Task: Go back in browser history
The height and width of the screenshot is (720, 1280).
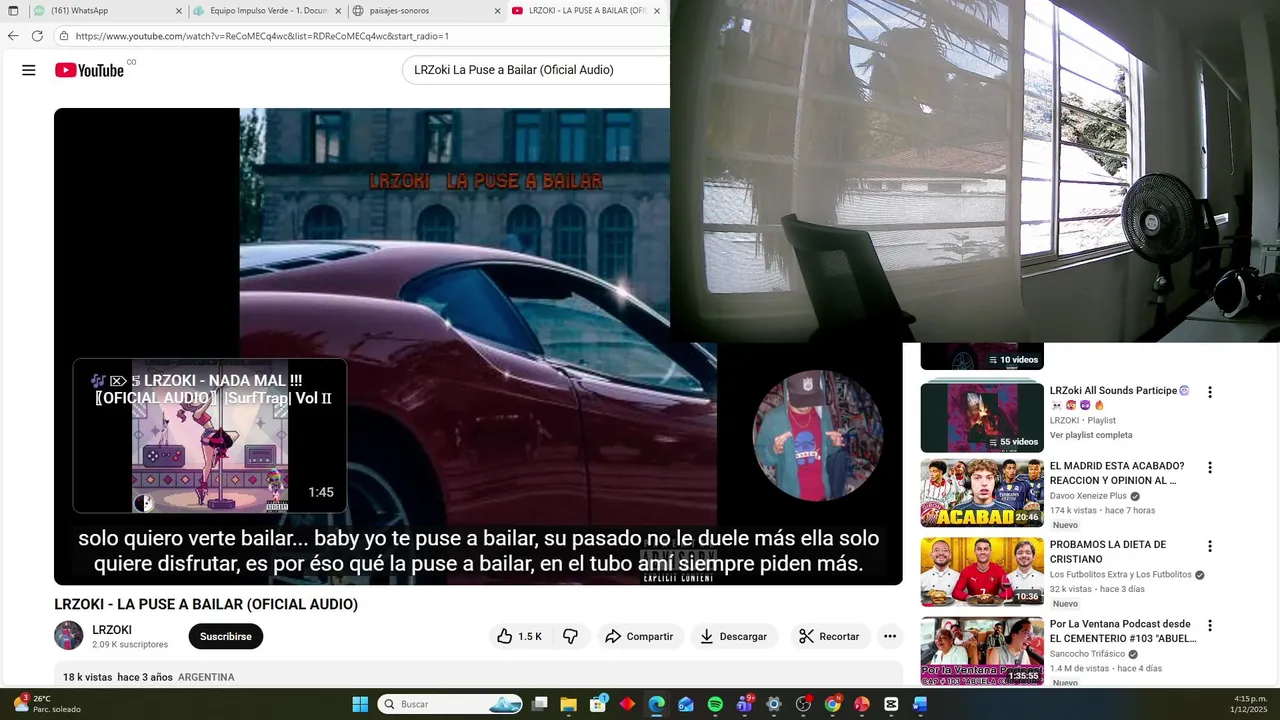Action: click(x=13, y=36)
